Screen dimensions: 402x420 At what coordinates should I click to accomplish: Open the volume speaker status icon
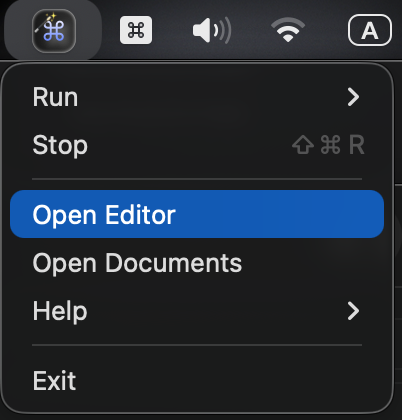coord(212,31)
